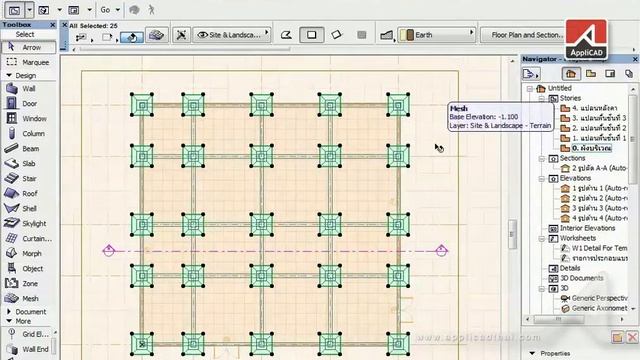The width and height of the screenshot is (640, 360).
Task: Select the Zone tool
Action: 29,283
